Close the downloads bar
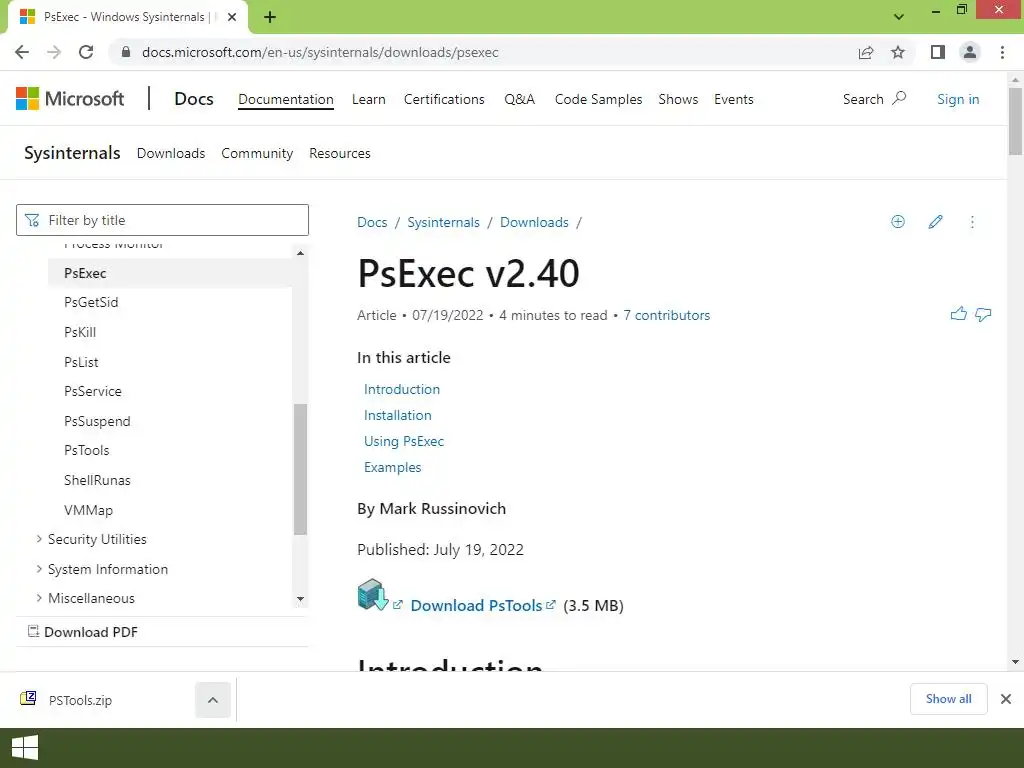 (x=1006, y=699)
